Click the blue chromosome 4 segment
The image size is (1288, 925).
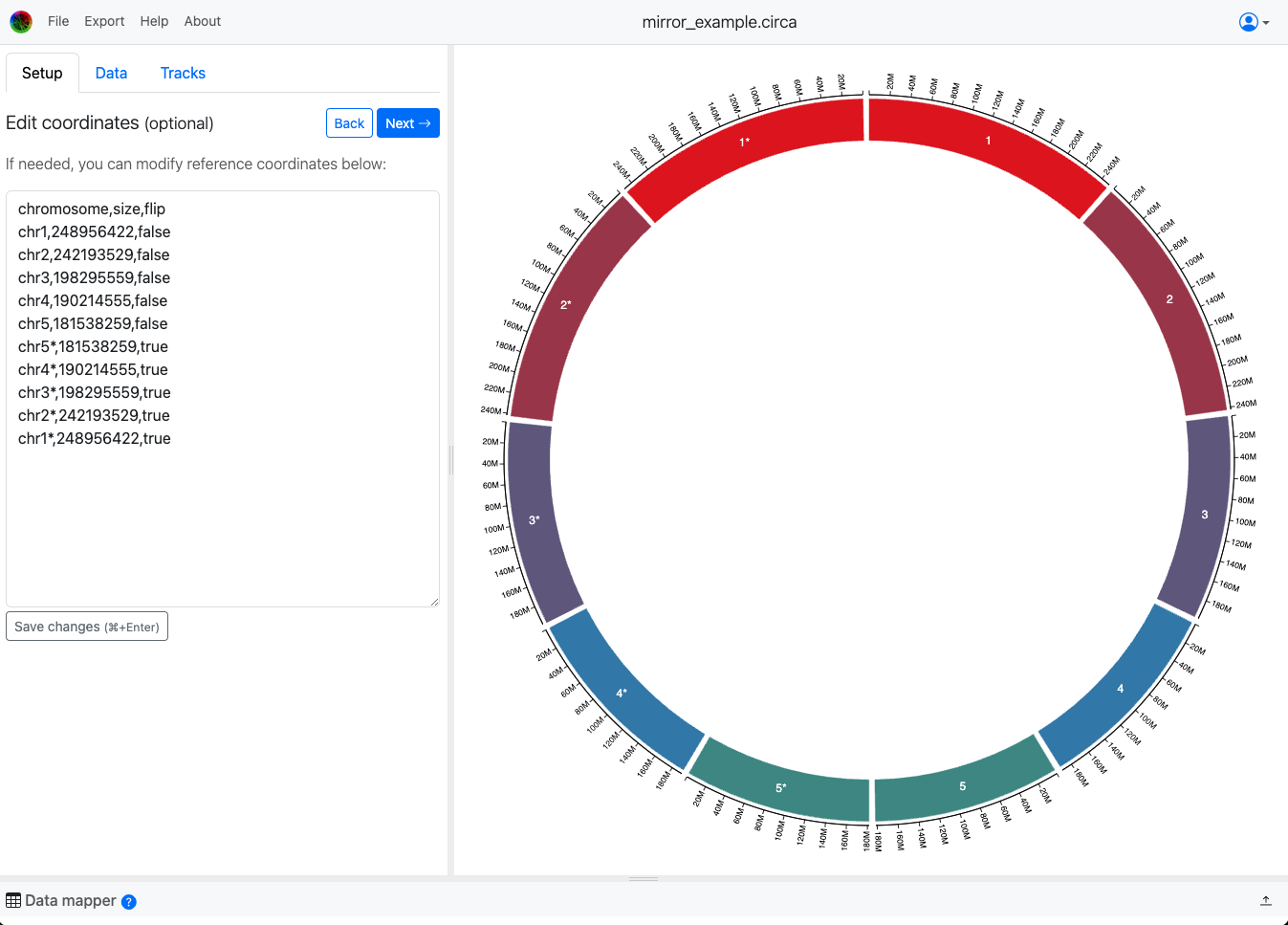tap(1116, 687)
